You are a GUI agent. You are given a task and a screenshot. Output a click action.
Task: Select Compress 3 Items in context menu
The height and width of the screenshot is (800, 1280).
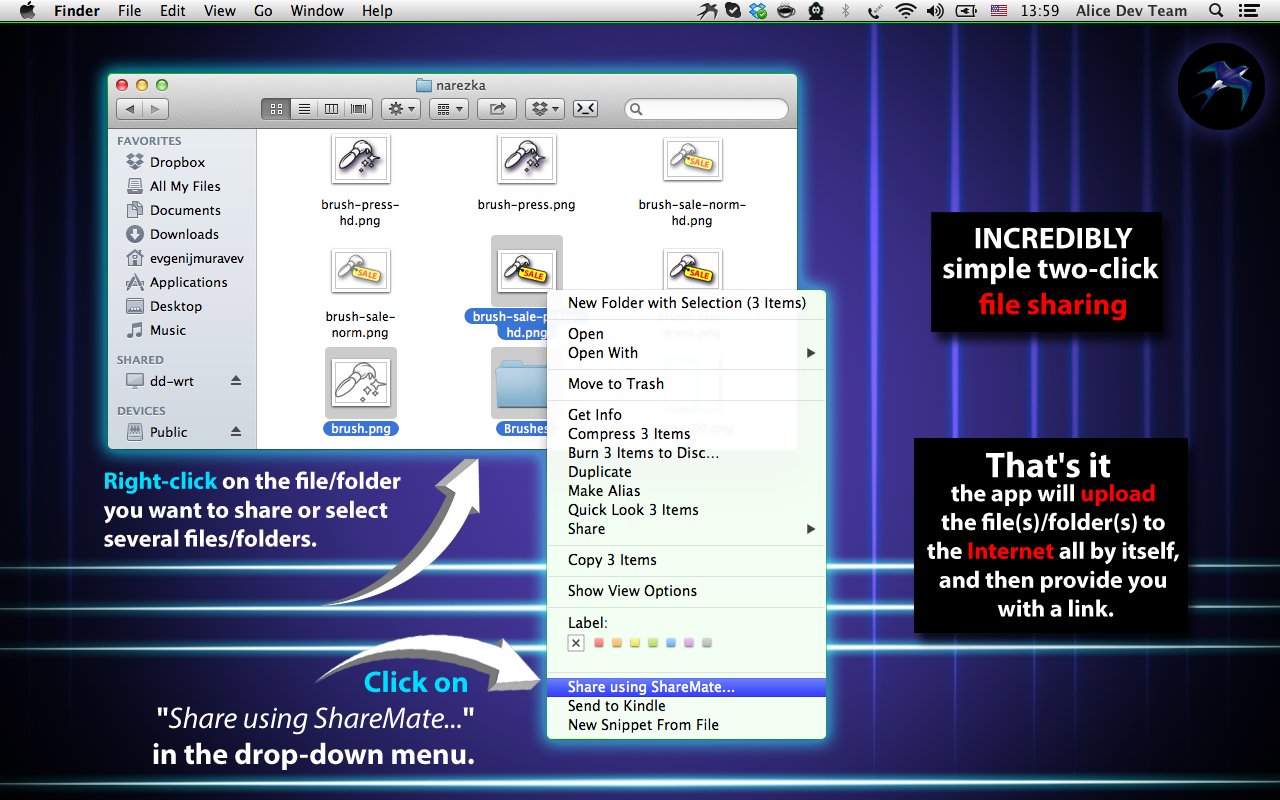click(x=629, y=434)
